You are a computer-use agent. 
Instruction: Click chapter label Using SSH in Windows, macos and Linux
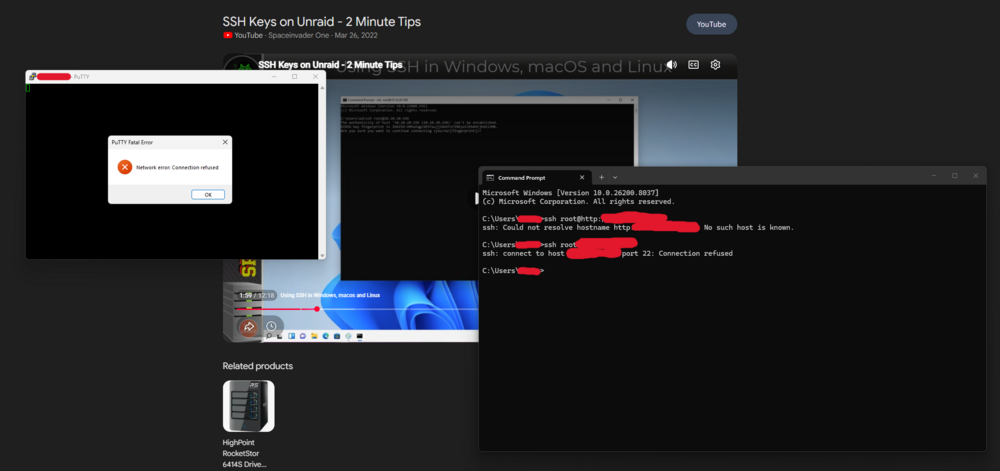click(330, 295)
